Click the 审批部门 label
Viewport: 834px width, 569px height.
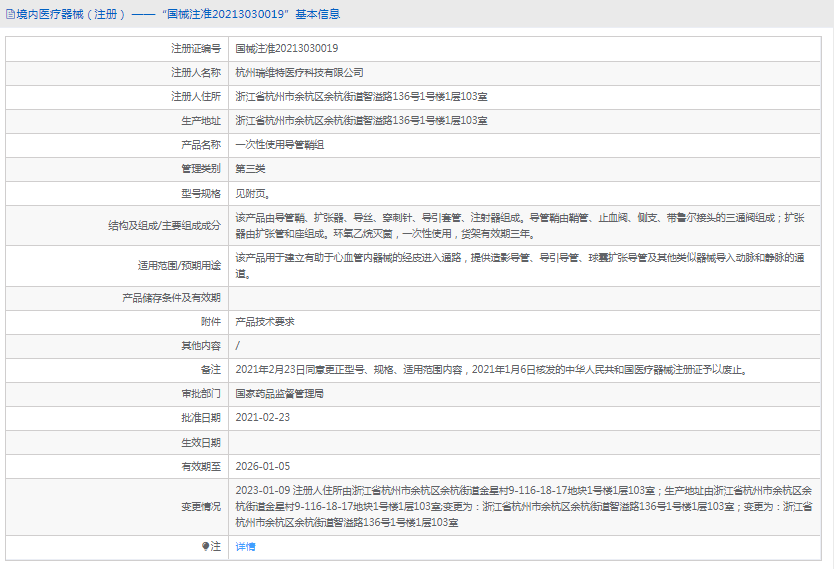201,394
